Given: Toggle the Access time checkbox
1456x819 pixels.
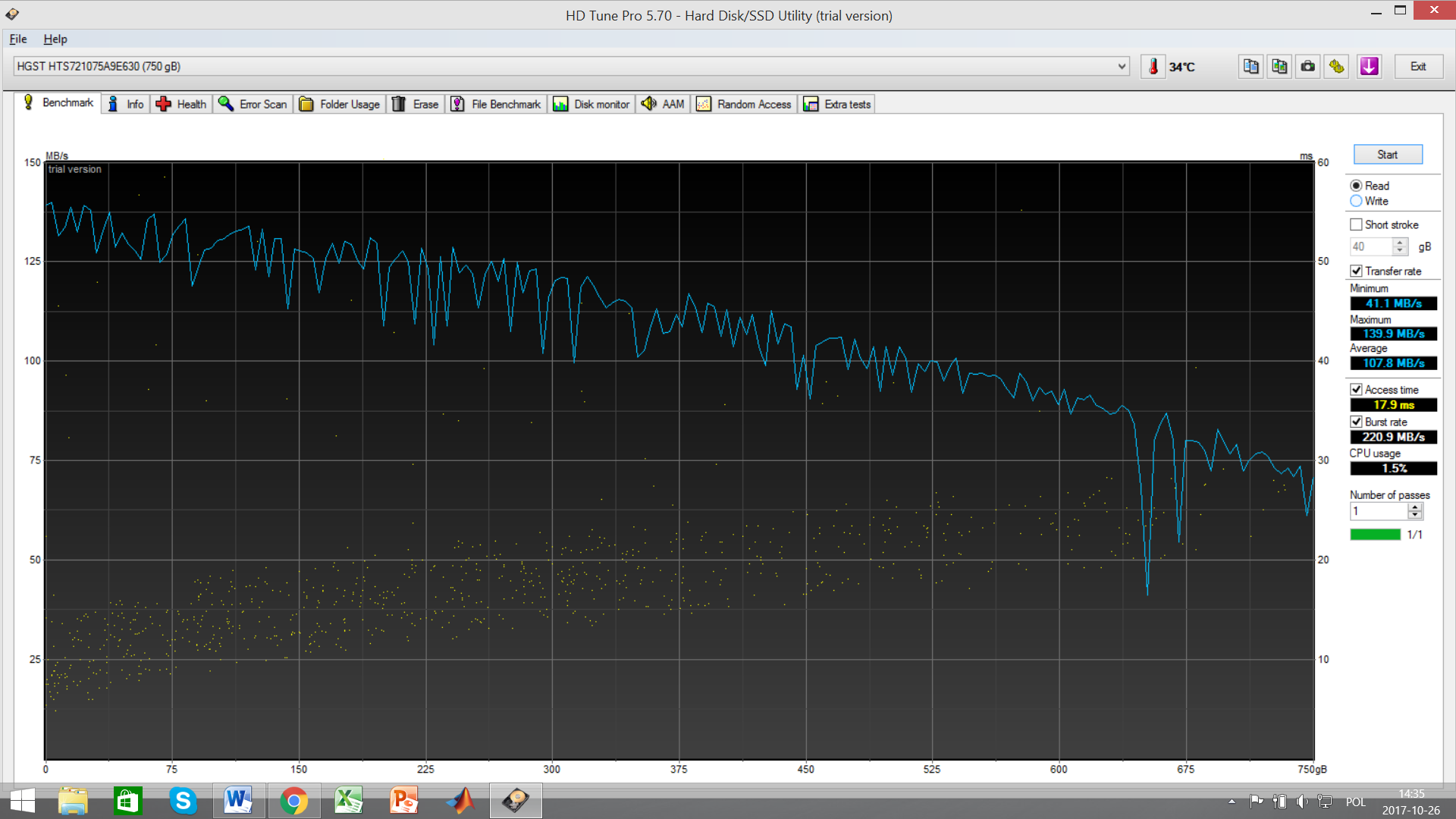Looking at the screenshot, I should [1356, 389].
